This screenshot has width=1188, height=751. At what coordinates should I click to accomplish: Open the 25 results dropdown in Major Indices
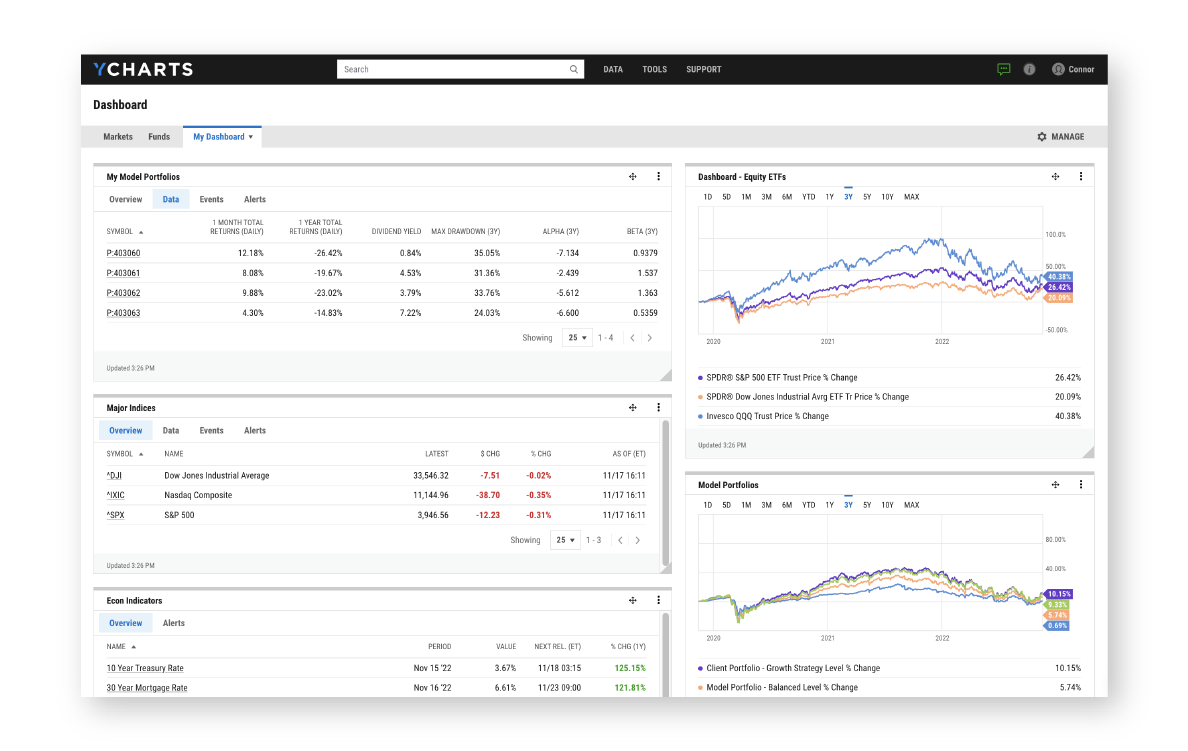pyautogui.click(x=565, y=539)
